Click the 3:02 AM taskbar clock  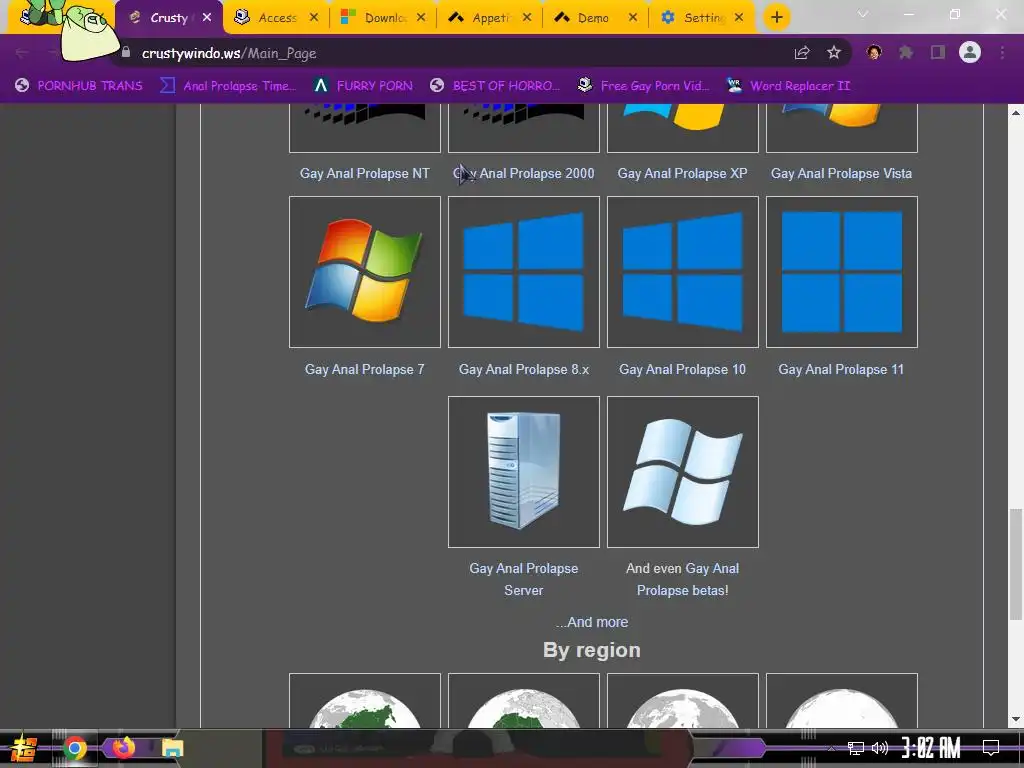point(931,748)
